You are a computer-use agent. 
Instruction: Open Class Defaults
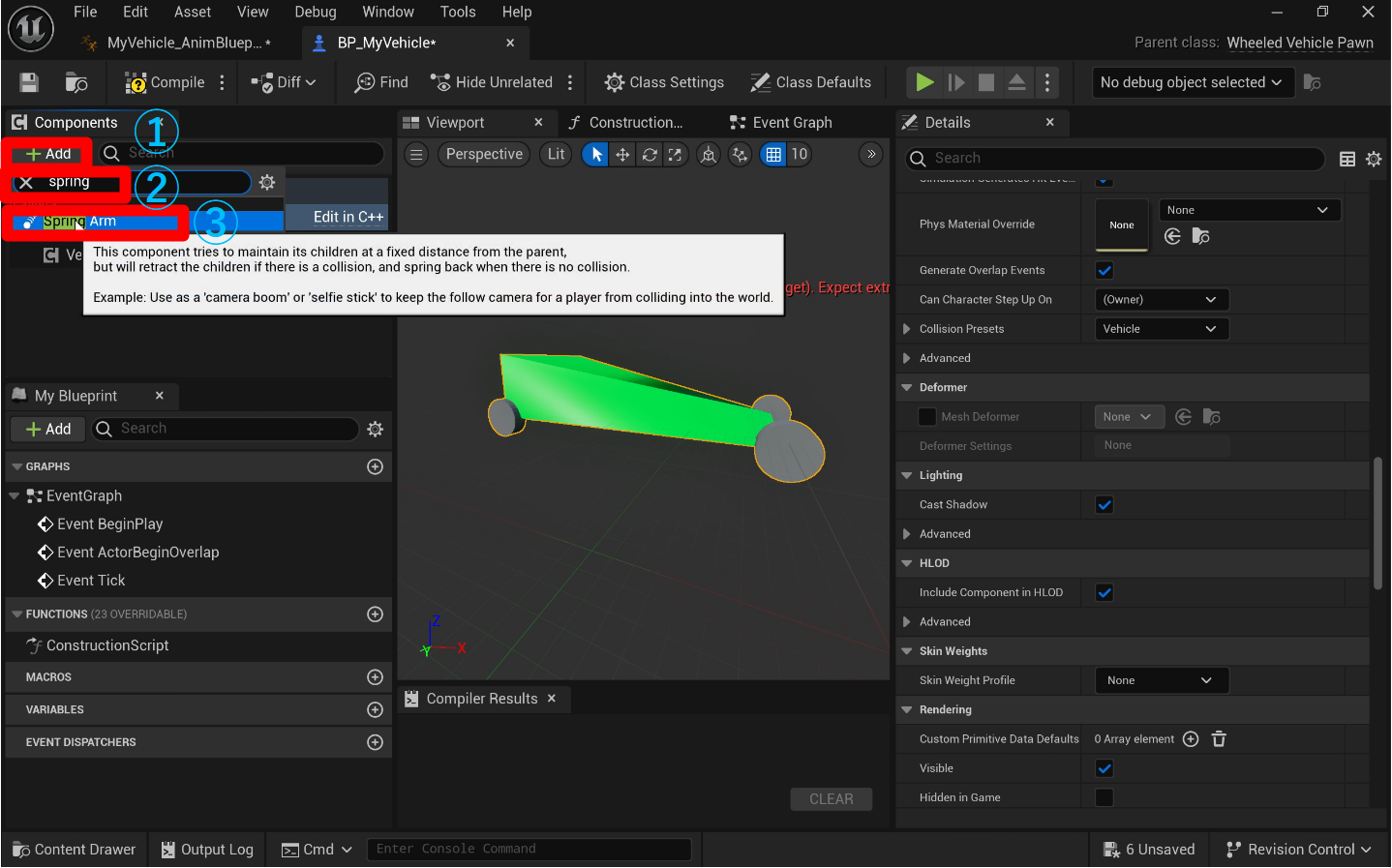(x=811, y=82)
